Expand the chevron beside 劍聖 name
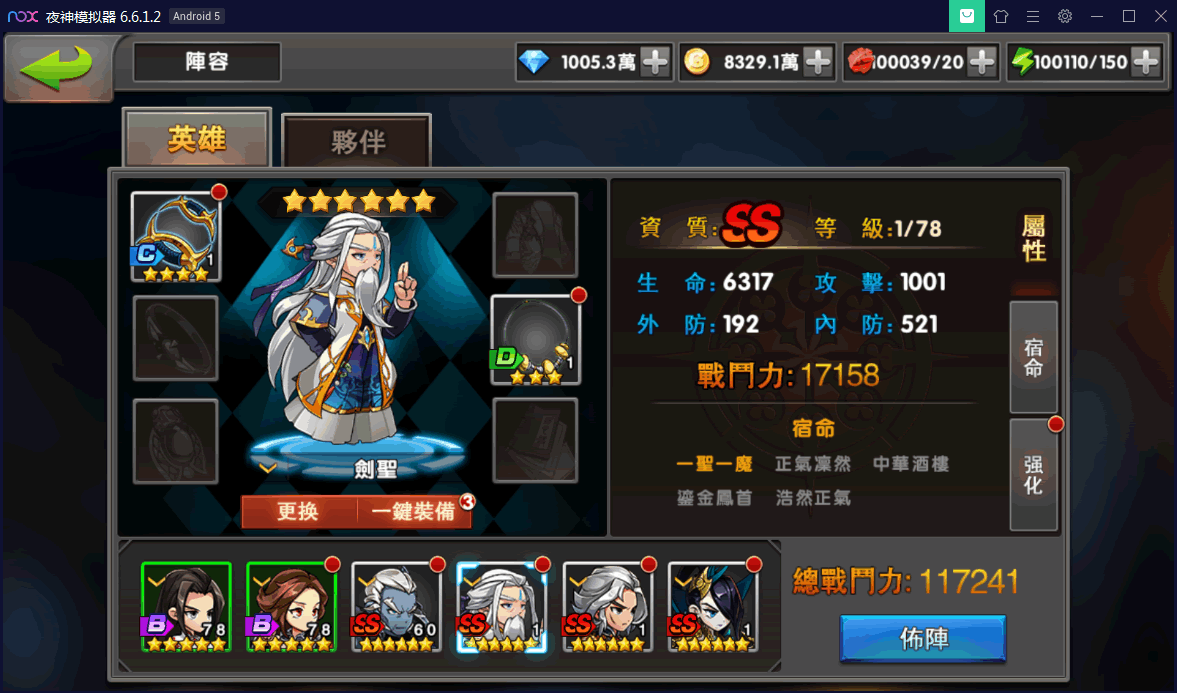The width and height of the screenshot is (1177, 693). 268,469
